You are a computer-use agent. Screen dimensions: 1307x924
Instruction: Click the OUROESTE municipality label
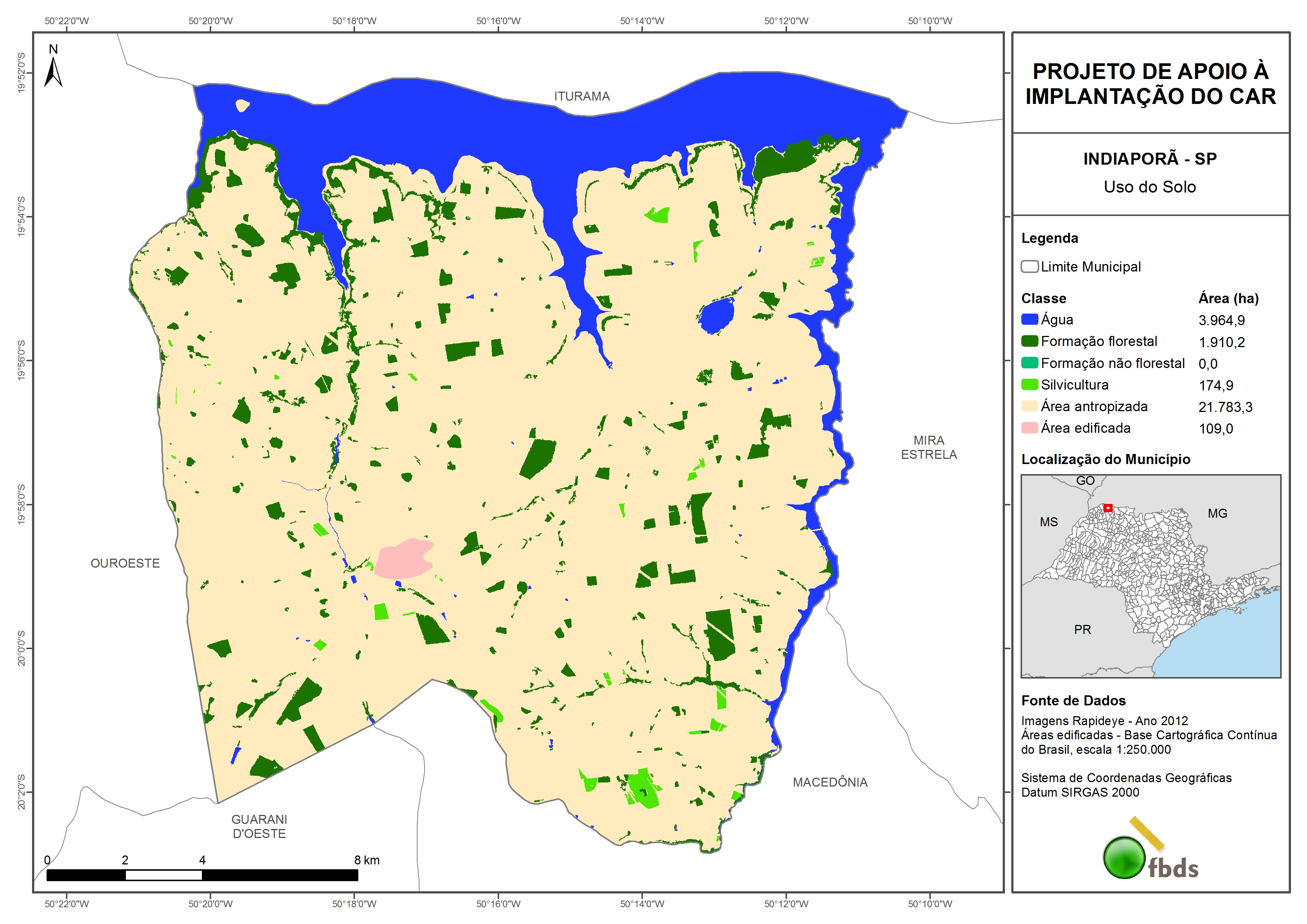pos(125,563)
